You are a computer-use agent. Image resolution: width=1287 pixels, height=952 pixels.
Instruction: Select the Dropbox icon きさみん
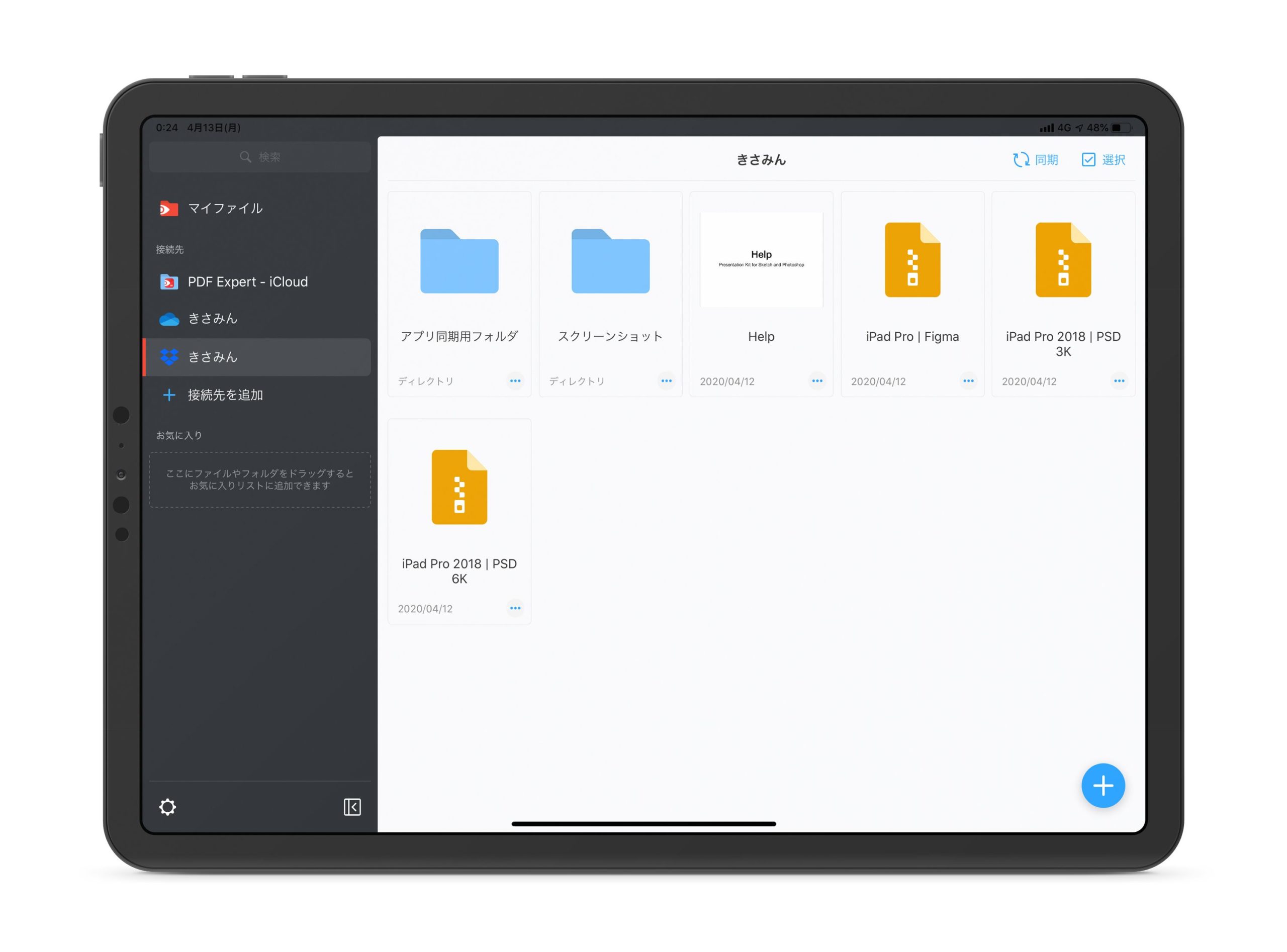[169, 357]
